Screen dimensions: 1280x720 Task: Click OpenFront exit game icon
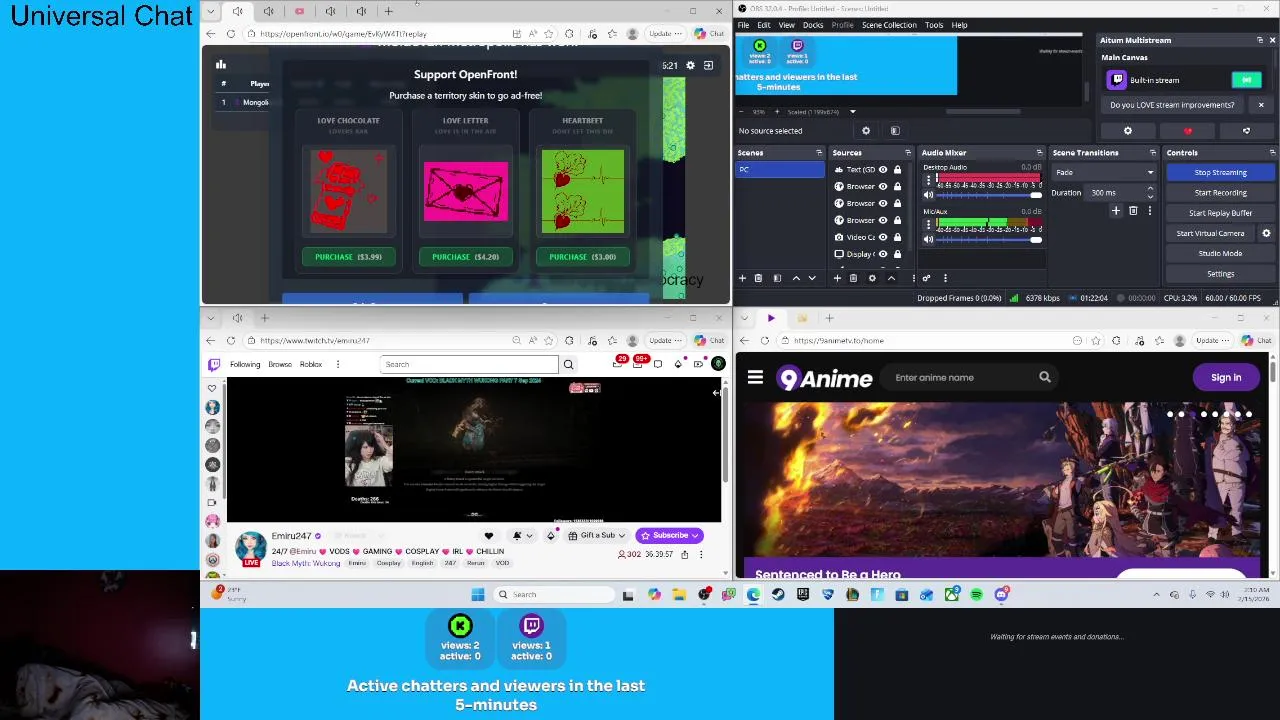click(x=708, y=65)
